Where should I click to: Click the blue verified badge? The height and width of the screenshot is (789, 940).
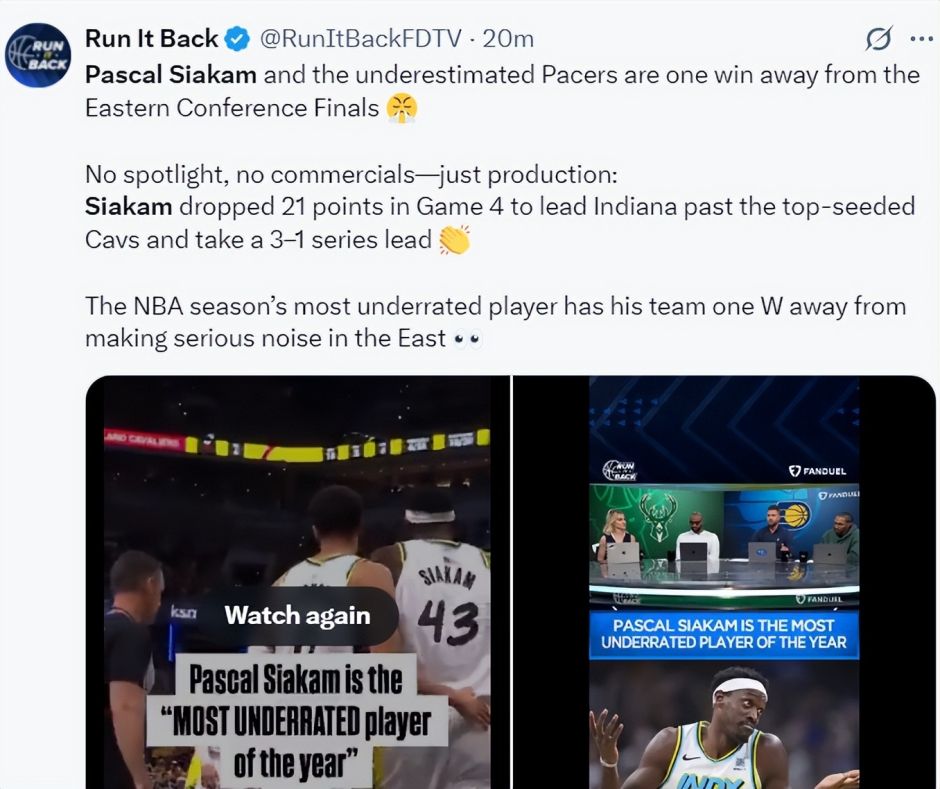(x=237, y=40)
